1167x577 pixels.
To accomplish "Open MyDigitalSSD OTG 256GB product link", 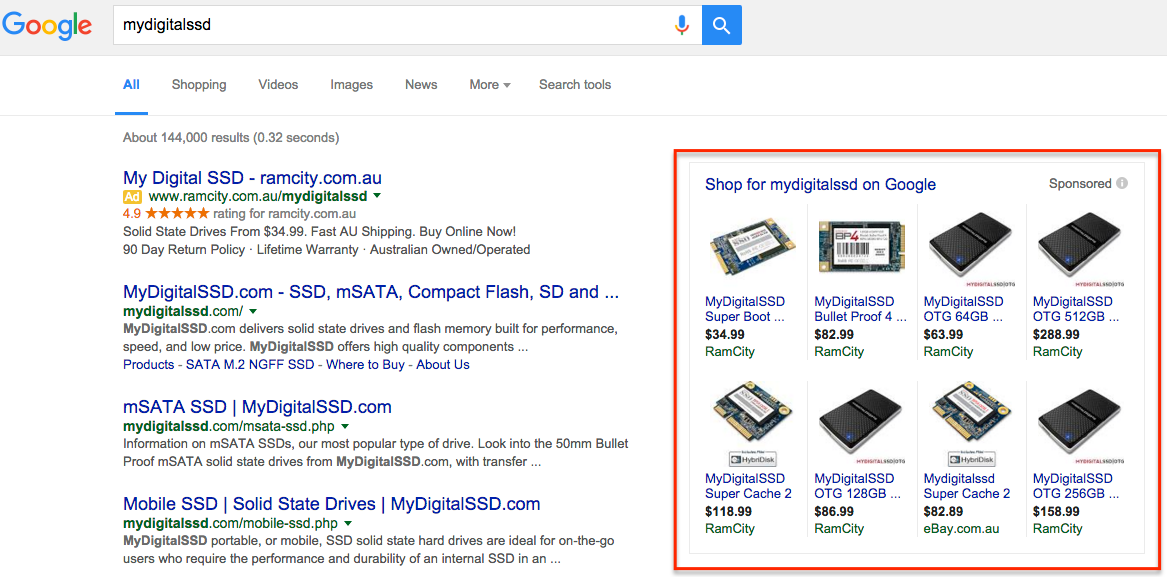I will pyautogui.click(x=1074, y=485).
